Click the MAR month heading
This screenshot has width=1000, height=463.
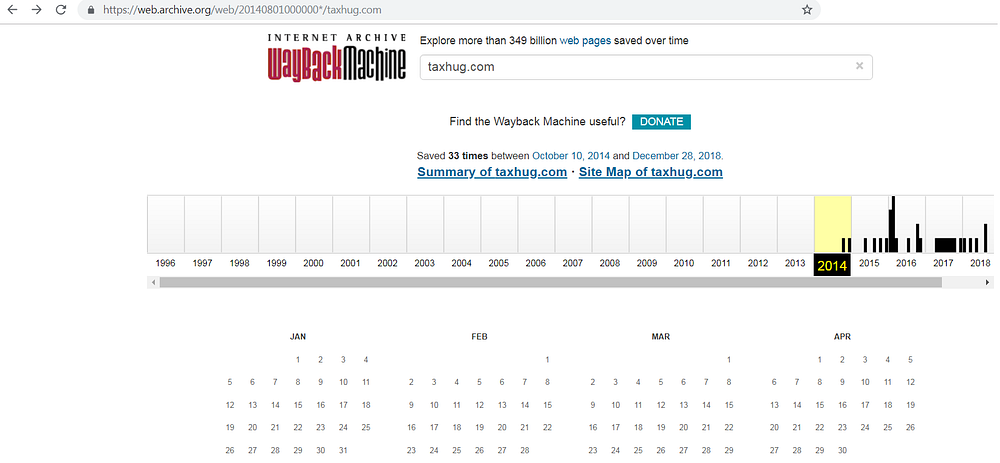pyautogui.click(x=661, y=337)
